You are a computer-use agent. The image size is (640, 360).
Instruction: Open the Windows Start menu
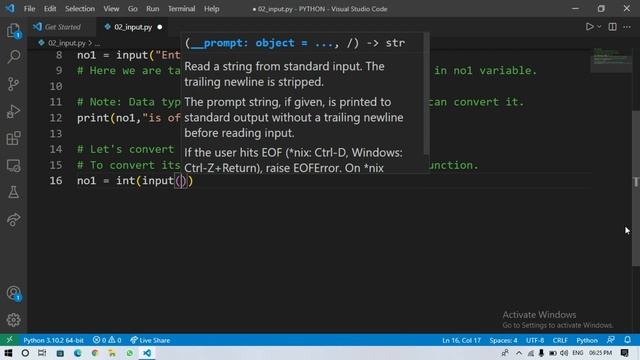click(x=8, y=353)
